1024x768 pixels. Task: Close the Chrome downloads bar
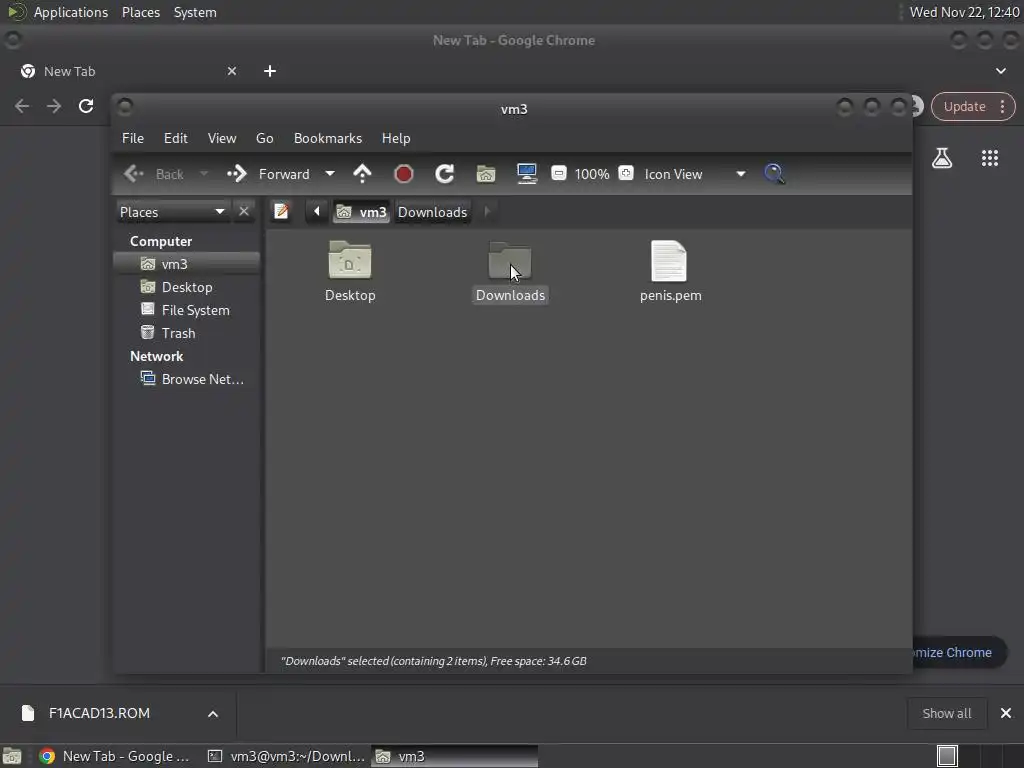[1006, 713]
